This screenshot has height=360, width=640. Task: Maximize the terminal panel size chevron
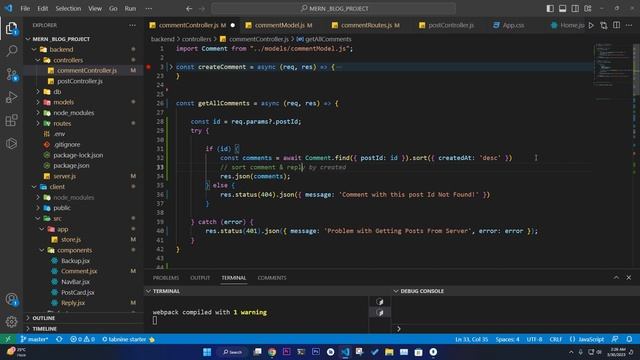[x=616, y=278]
